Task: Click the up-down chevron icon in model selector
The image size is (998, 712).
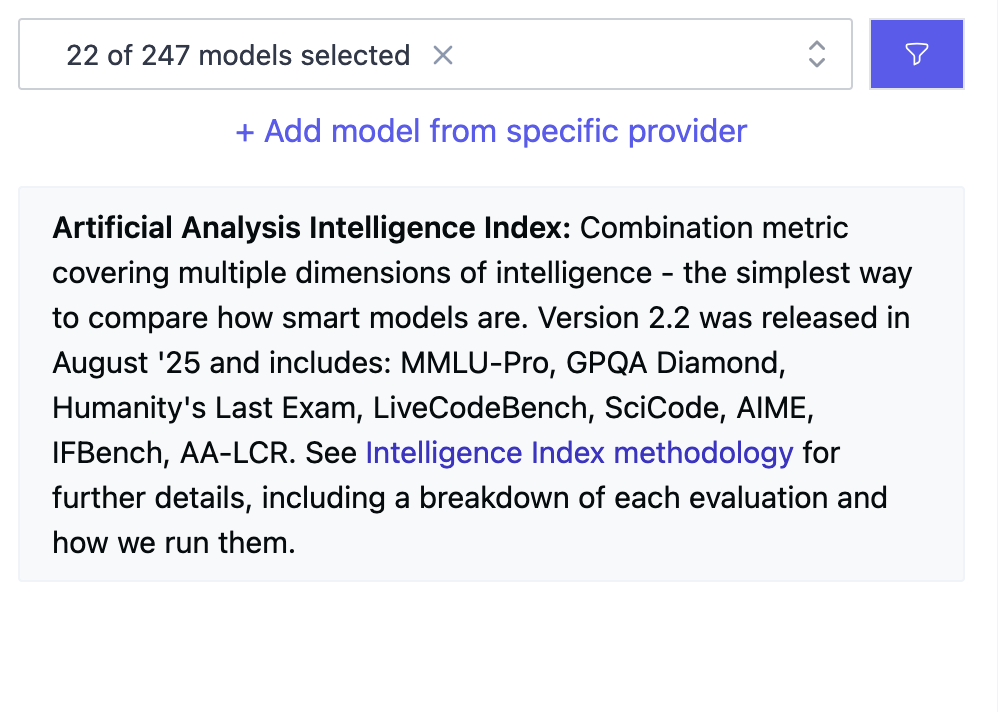Action: click(x=817, y=54)
